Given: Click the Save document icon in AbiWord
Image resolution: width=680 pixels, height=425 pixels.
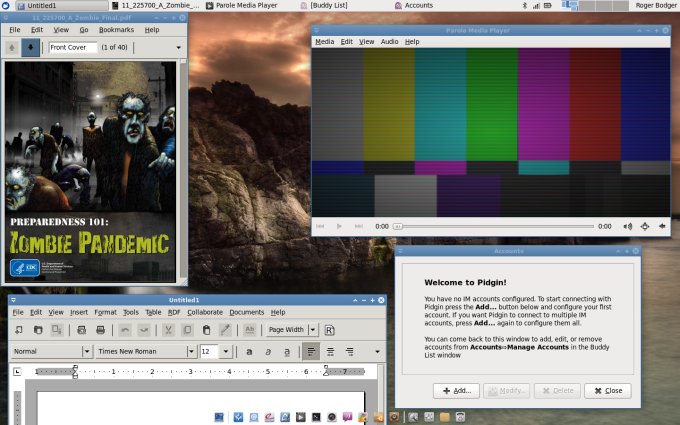Looking at the screenshot, I should (x=57, y=330).
